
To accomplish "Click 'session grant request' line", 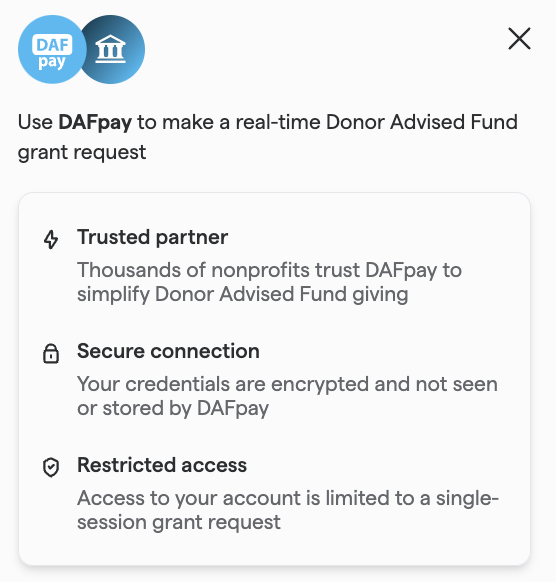I will (179, 522).
